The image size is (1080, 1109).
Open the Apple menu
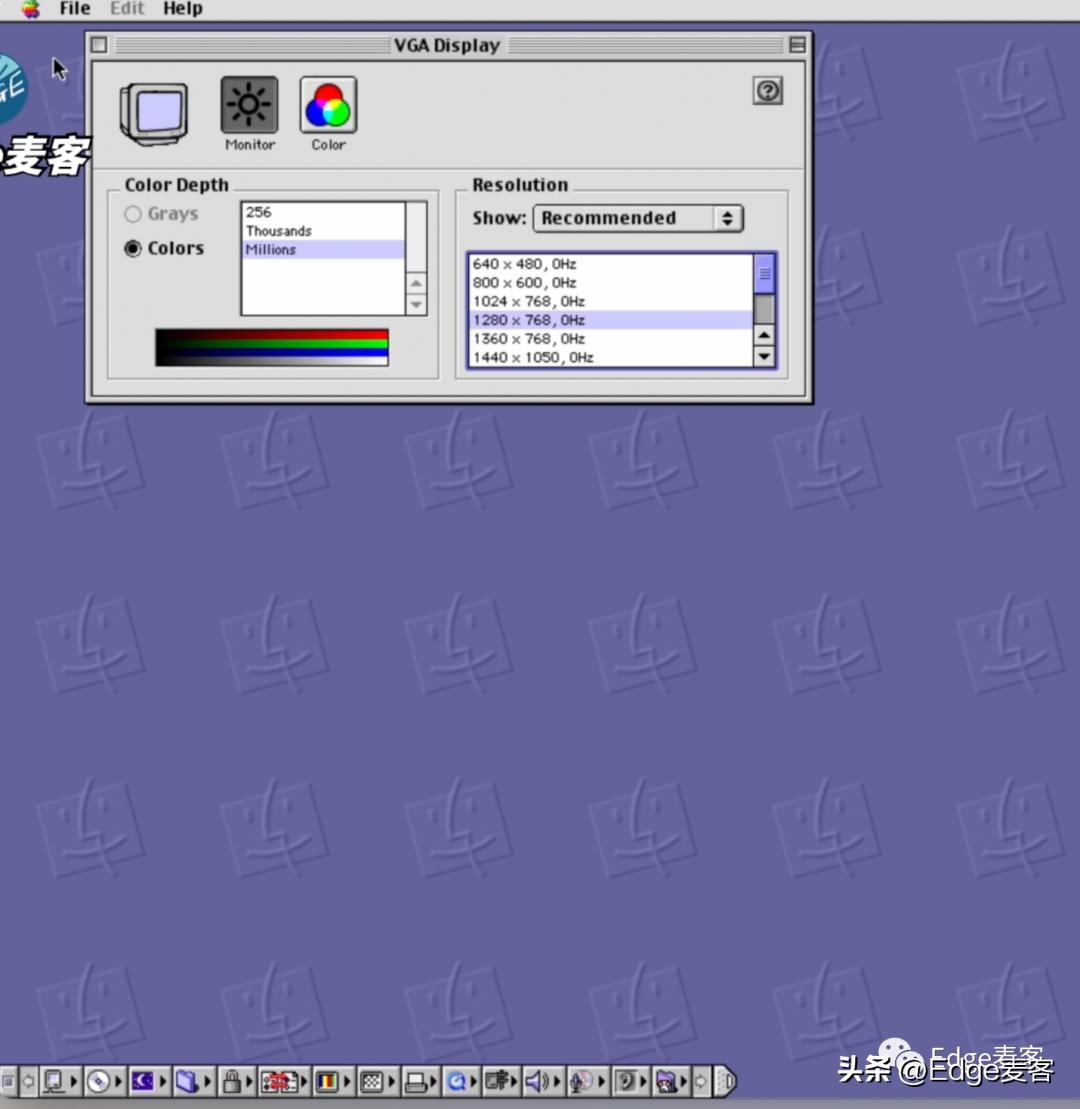30,9
